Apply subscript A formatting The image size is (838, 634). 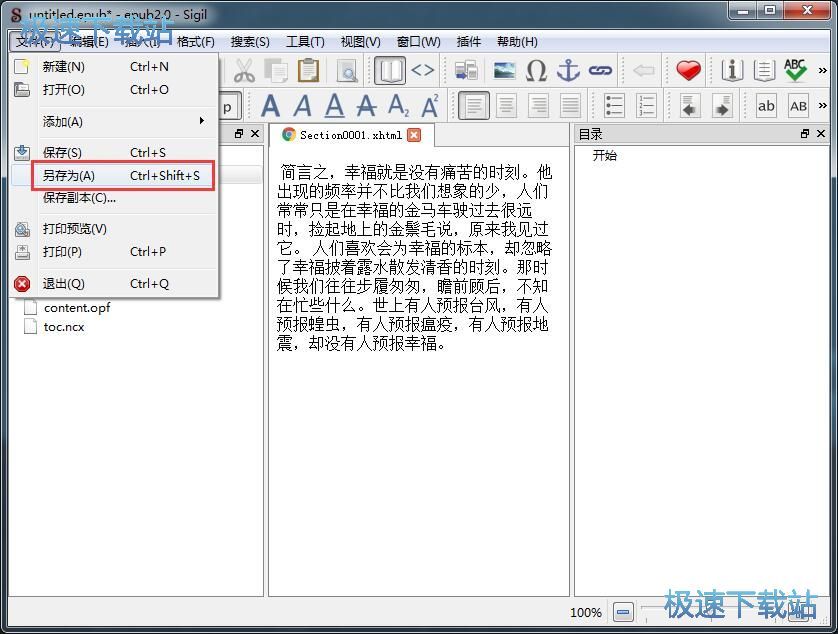click(399, 105)
